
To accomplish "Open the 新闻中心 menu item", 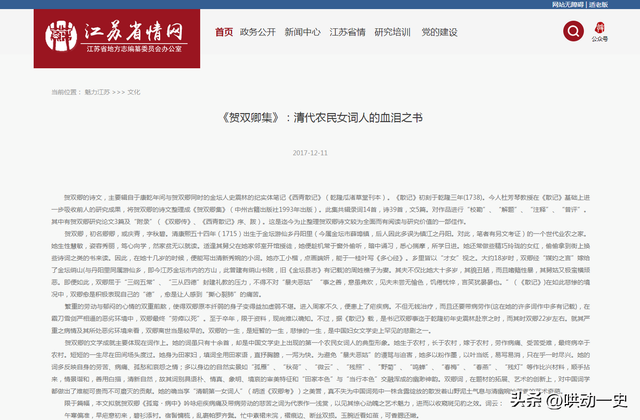I will click(x=302, y=32).
